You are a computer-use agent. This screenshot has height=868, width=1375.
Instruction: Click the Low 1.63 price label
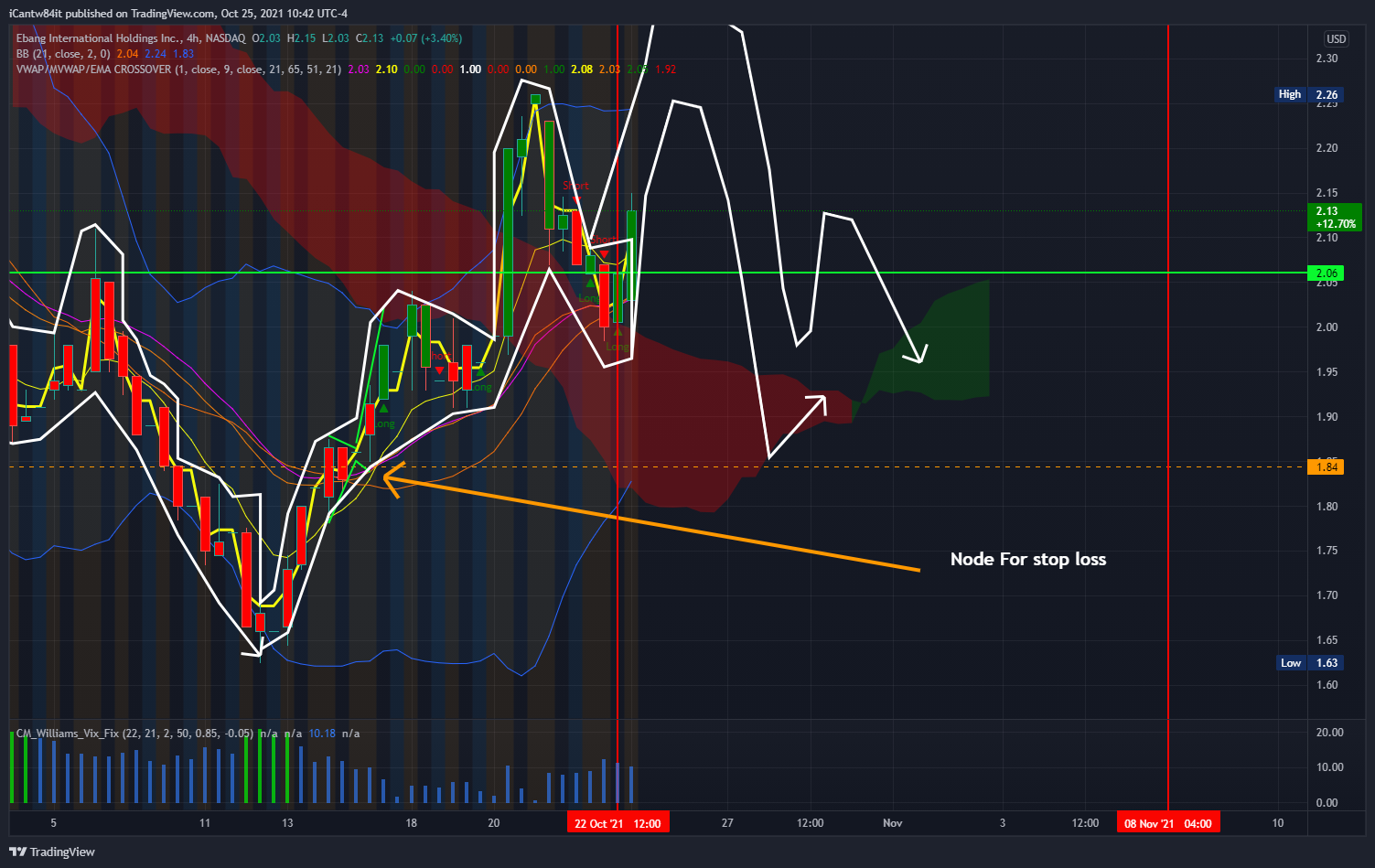[x=1310, y=663]
